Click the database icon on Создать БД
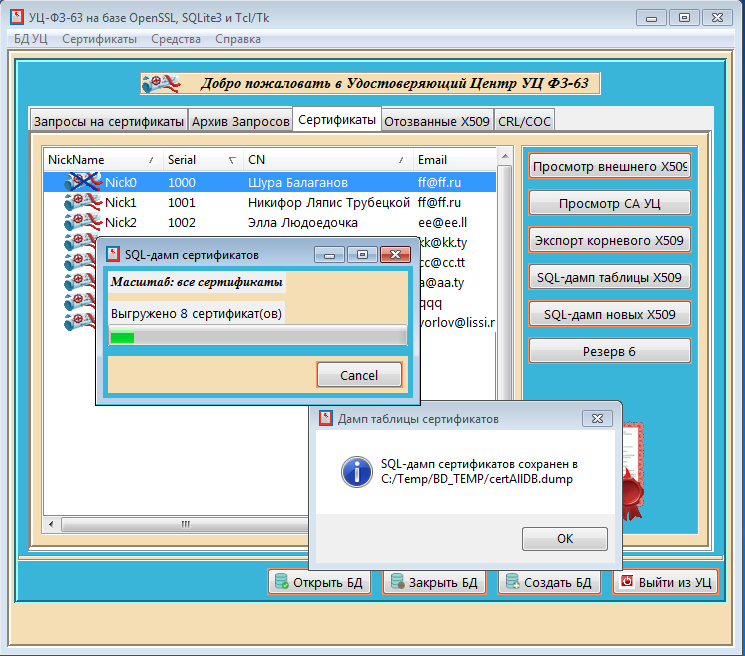The width and height of the screenshot is (745, 656). tap(512, 582)
